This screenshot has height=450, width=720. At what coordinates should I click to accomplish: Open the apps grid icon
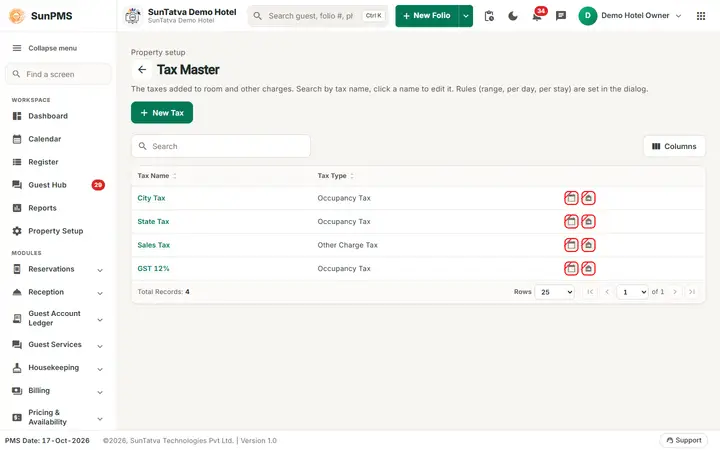coord(701,16)
